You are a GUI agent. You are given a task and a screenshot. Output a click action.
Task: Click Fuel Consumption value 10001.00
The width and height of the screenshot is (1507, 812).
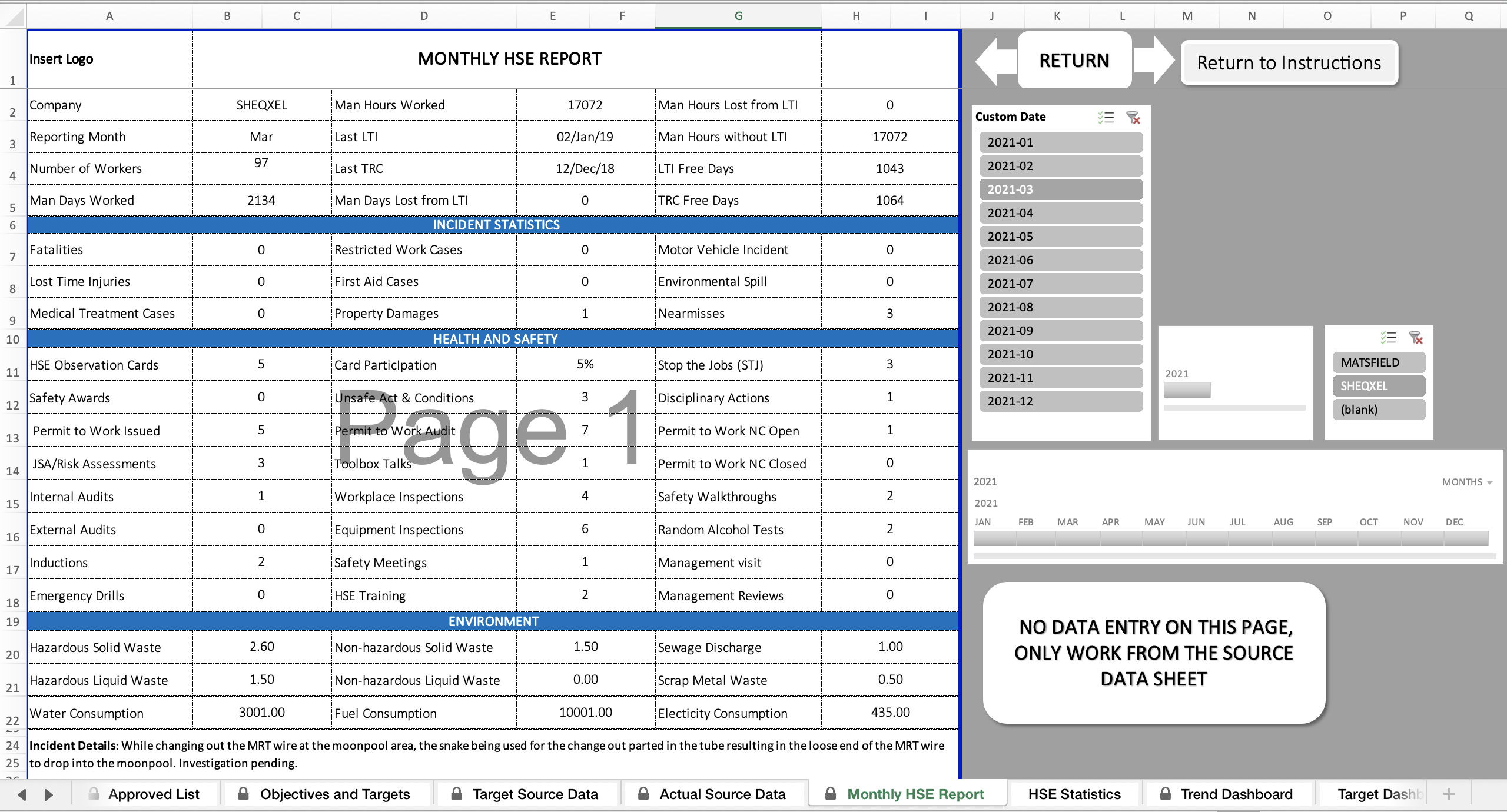pyautogui.click(x=585, y=713)
